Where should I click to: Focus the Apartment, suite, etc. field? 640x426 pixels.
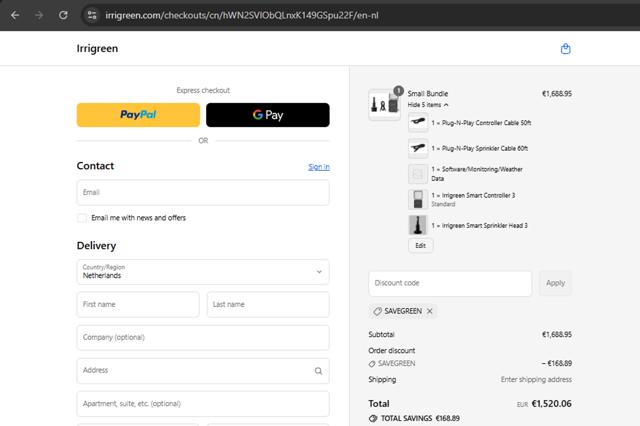(203, 404)
